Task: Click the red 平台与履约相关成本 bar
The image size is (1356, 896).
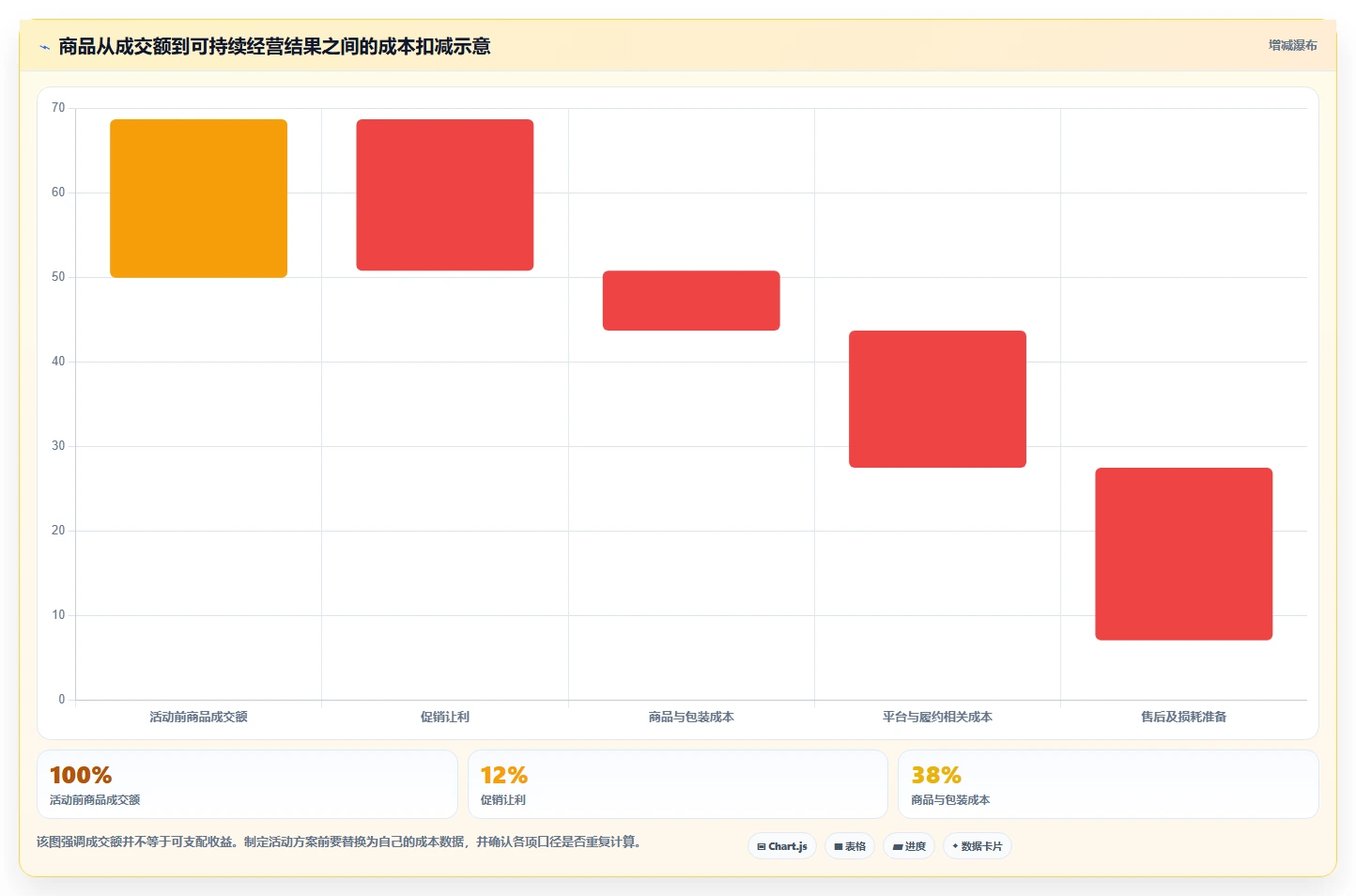Action: click(937, 399)
